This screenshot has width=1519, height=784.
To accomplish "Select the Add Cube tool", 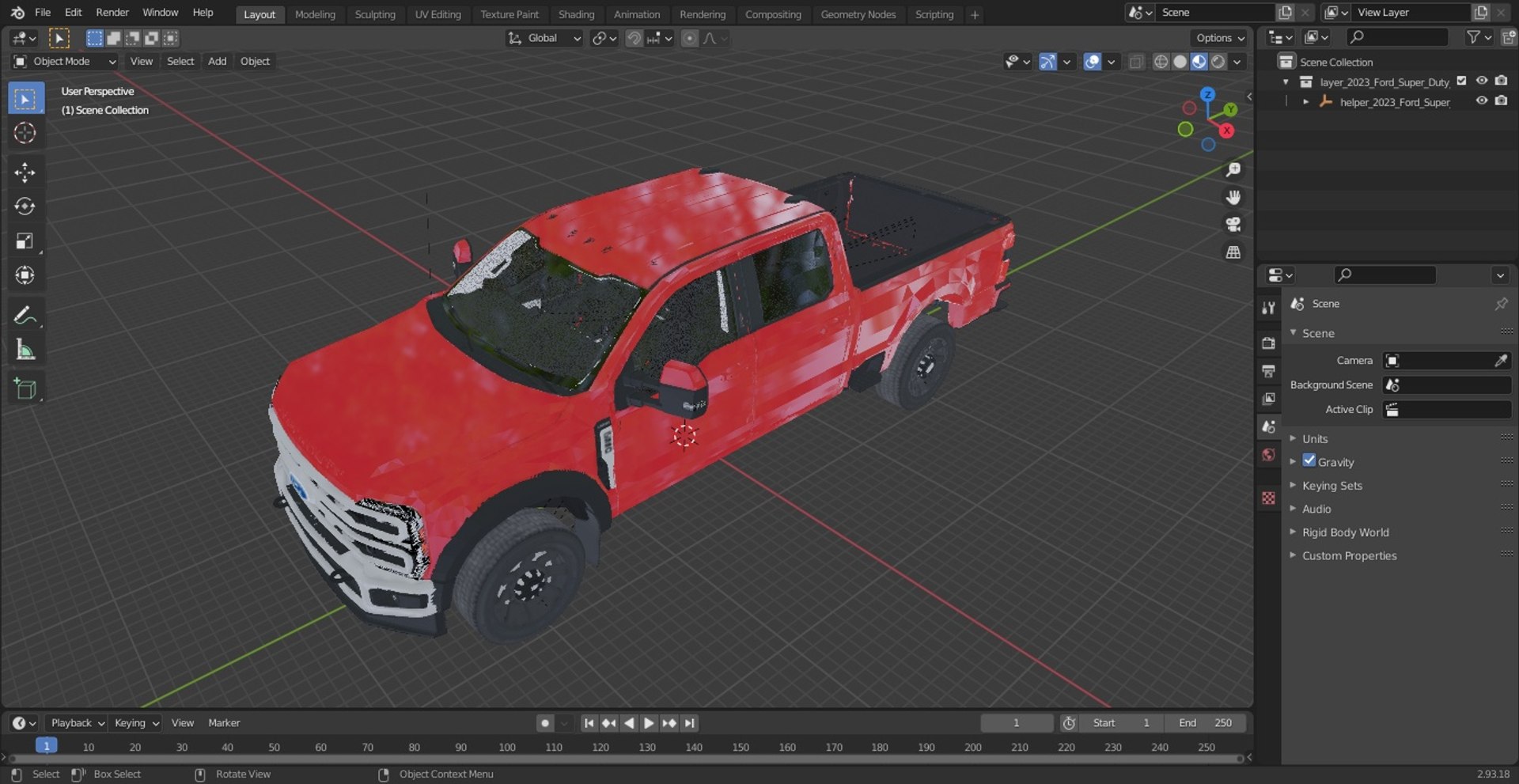I will click(25, 389).
